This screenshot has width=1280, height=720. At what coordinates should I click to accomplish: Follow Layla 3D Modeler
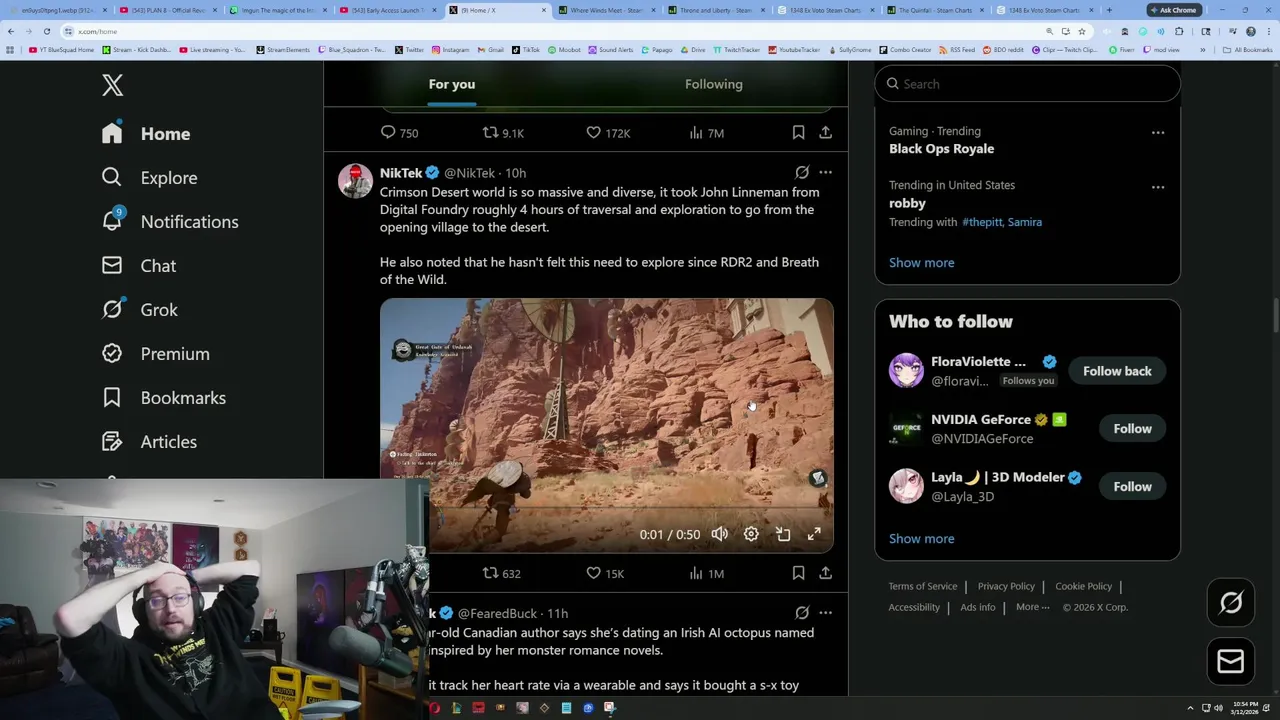point(1132,487)
